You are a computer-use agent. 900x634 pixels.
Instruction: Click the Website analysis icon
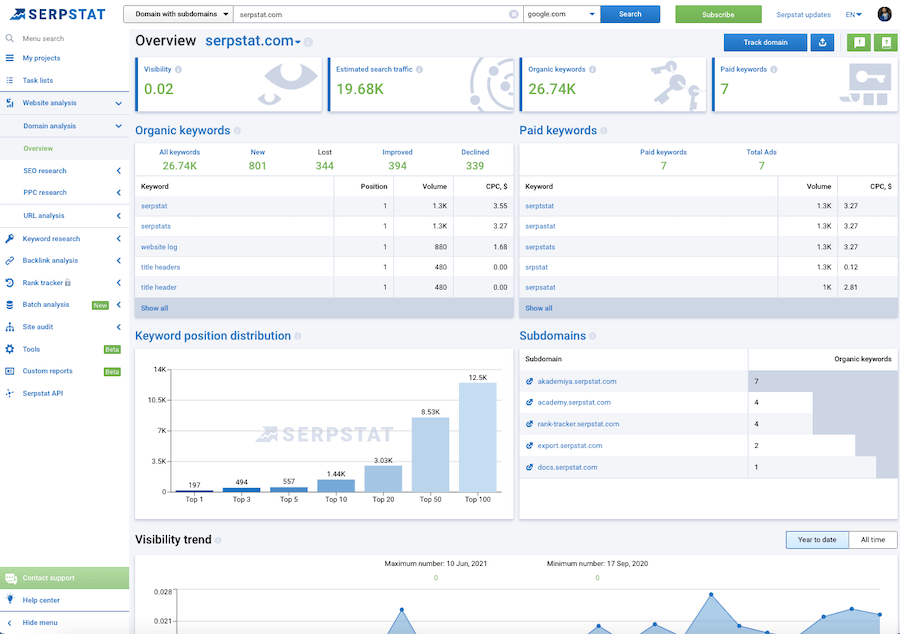(x=9, y=103)
